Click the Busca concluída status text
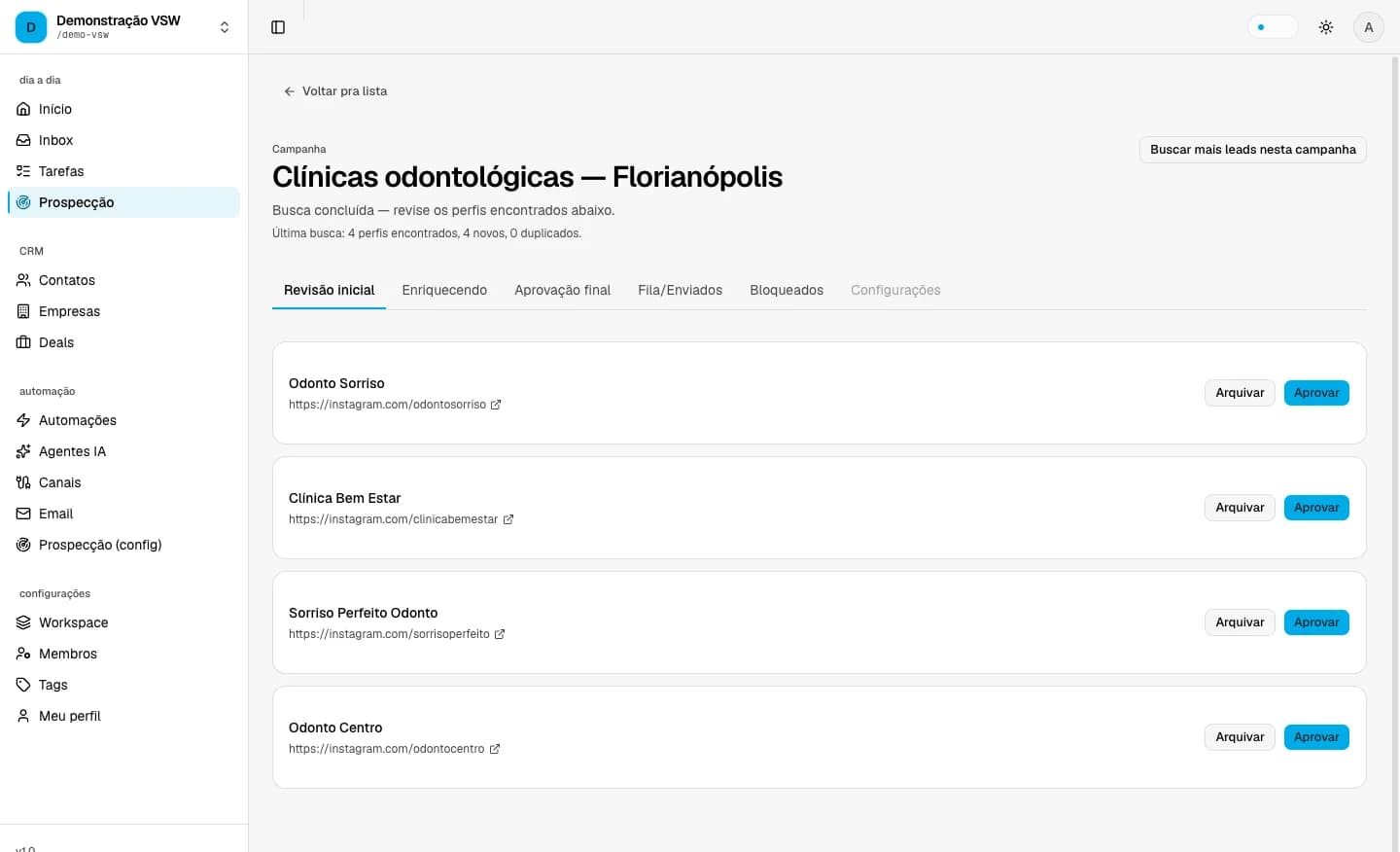Viewport: 1400px width, 852px height. (443, 210)
